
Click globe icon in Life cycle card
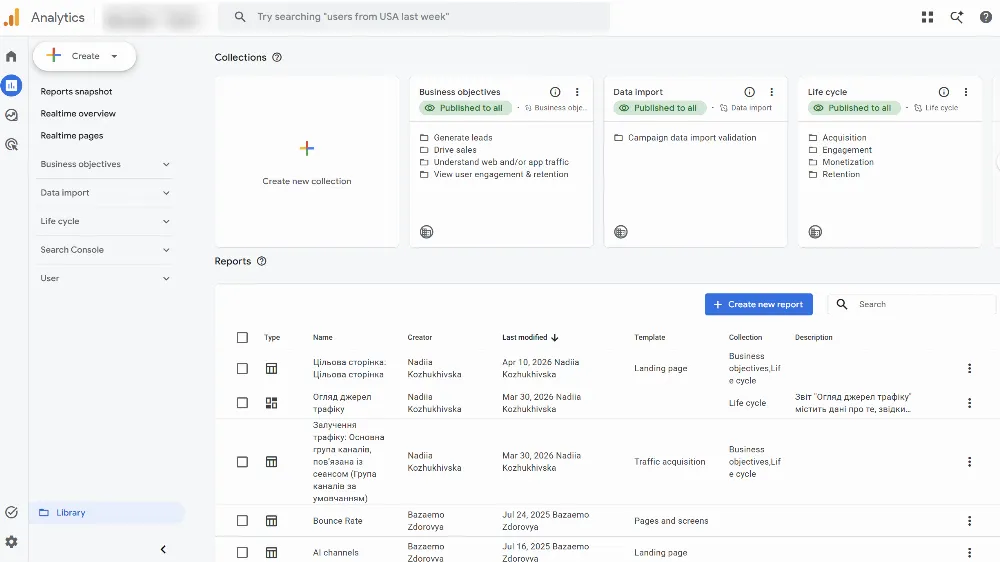[x=815, y=232]
